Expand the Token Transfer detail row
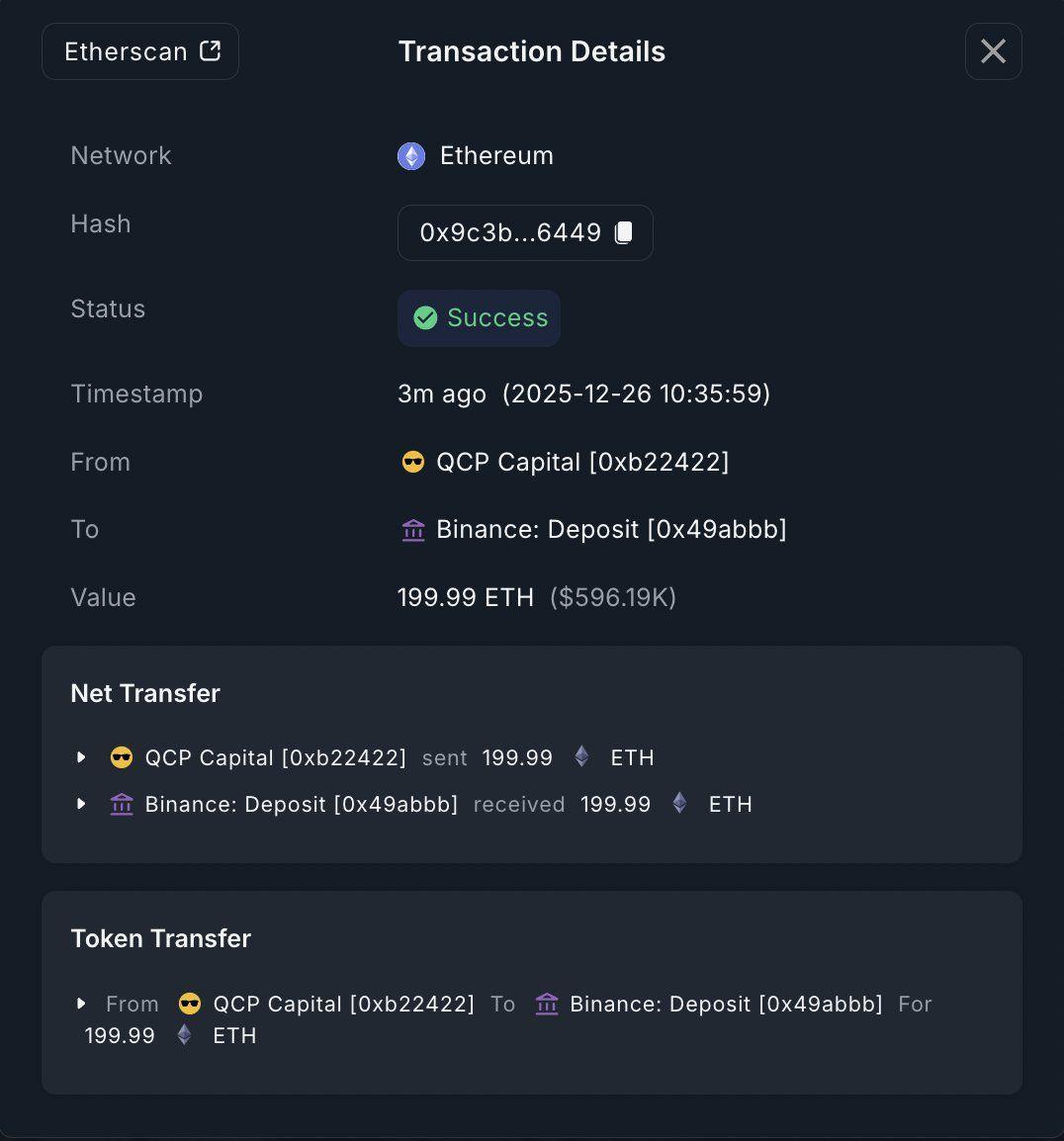This screenshot has width=1064, height=1141. click(82, 1004)
